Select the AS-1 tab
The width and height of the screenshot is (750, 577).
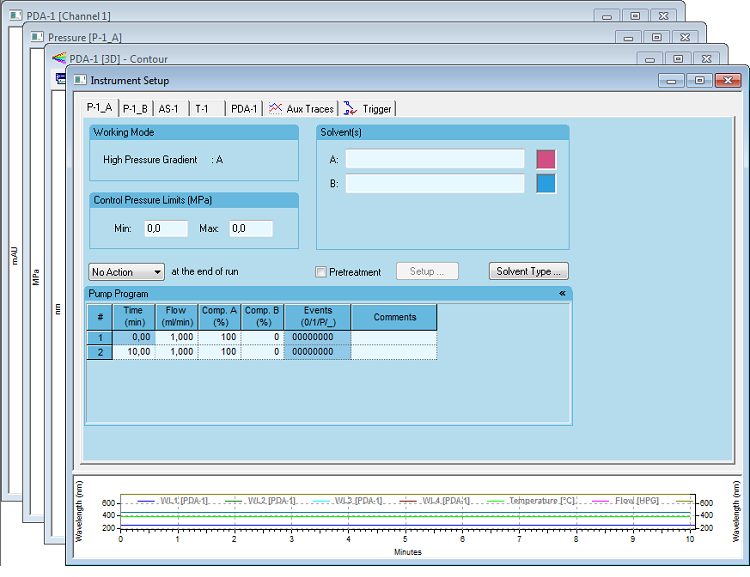pos(169,108)
